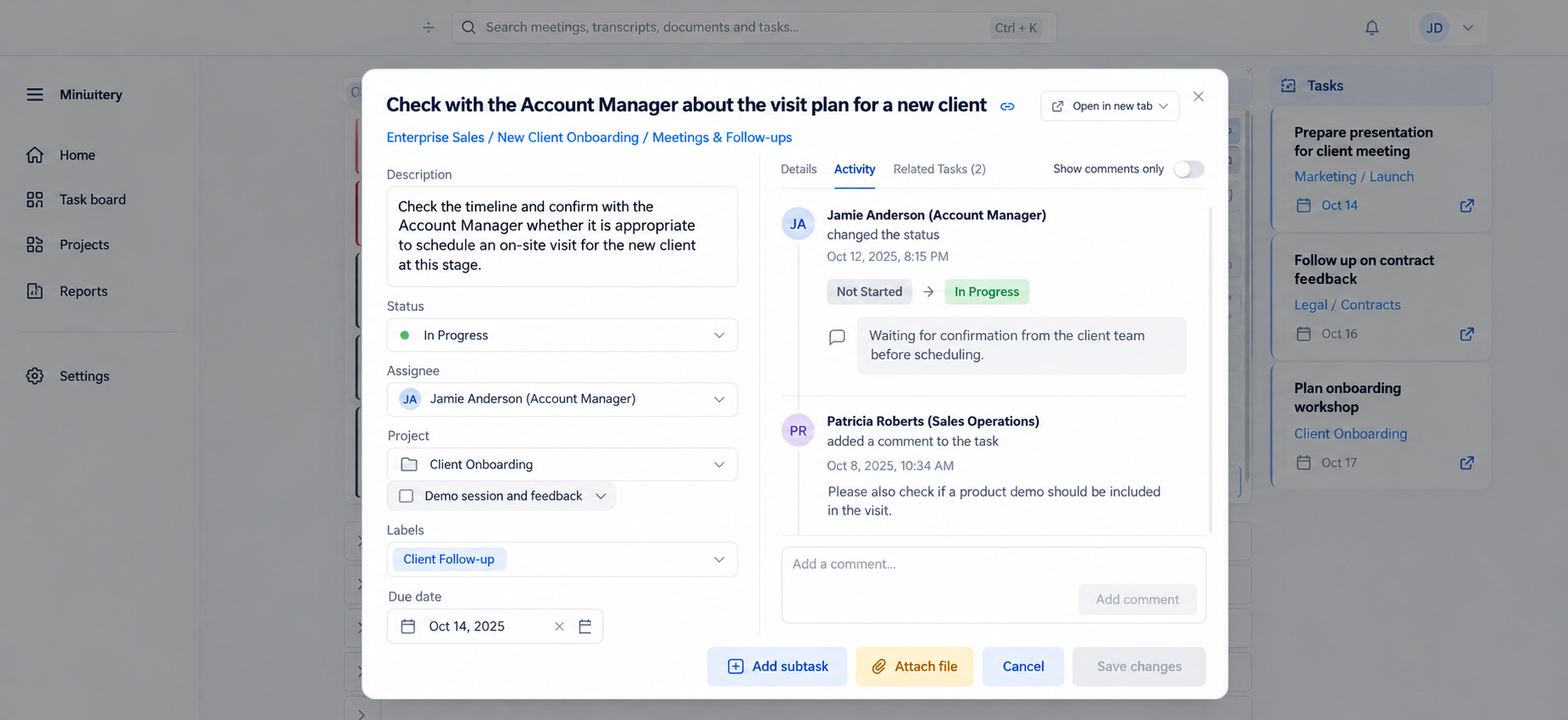Toggle Show comments only switch

click(1188, 169)
